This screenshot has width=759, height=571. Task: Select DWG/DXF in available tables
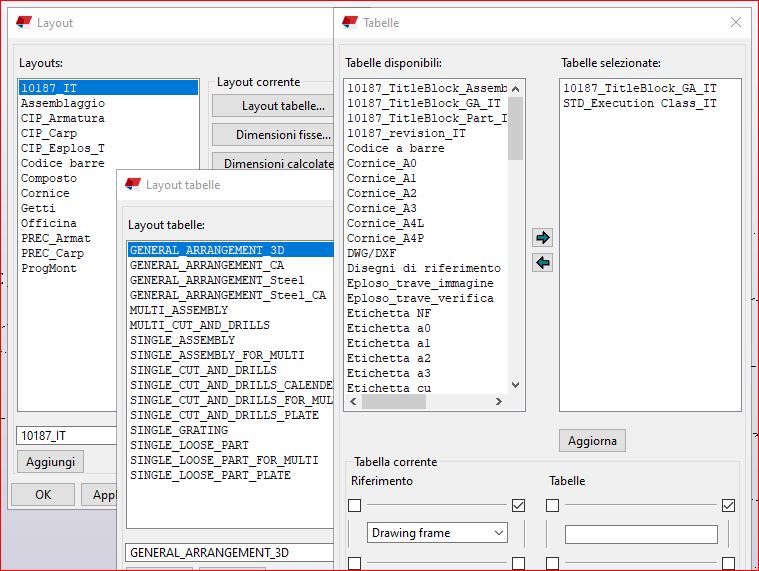click(371, 253)
